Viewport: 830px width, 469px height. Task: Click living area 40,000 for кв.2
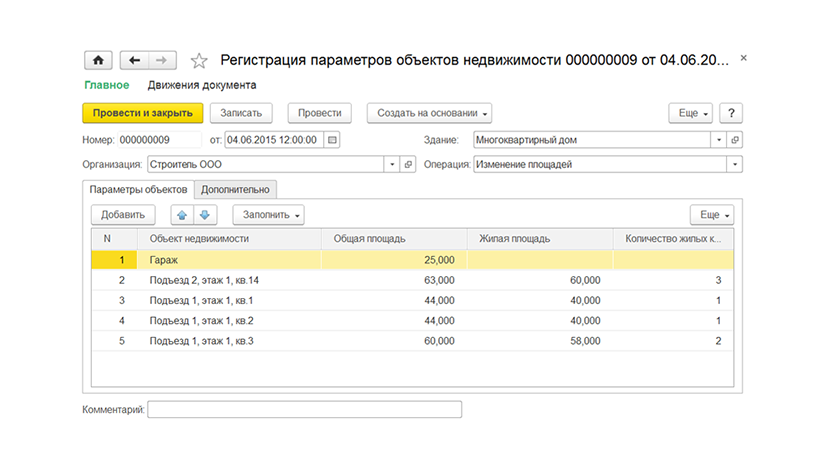[x=585, y=320]
